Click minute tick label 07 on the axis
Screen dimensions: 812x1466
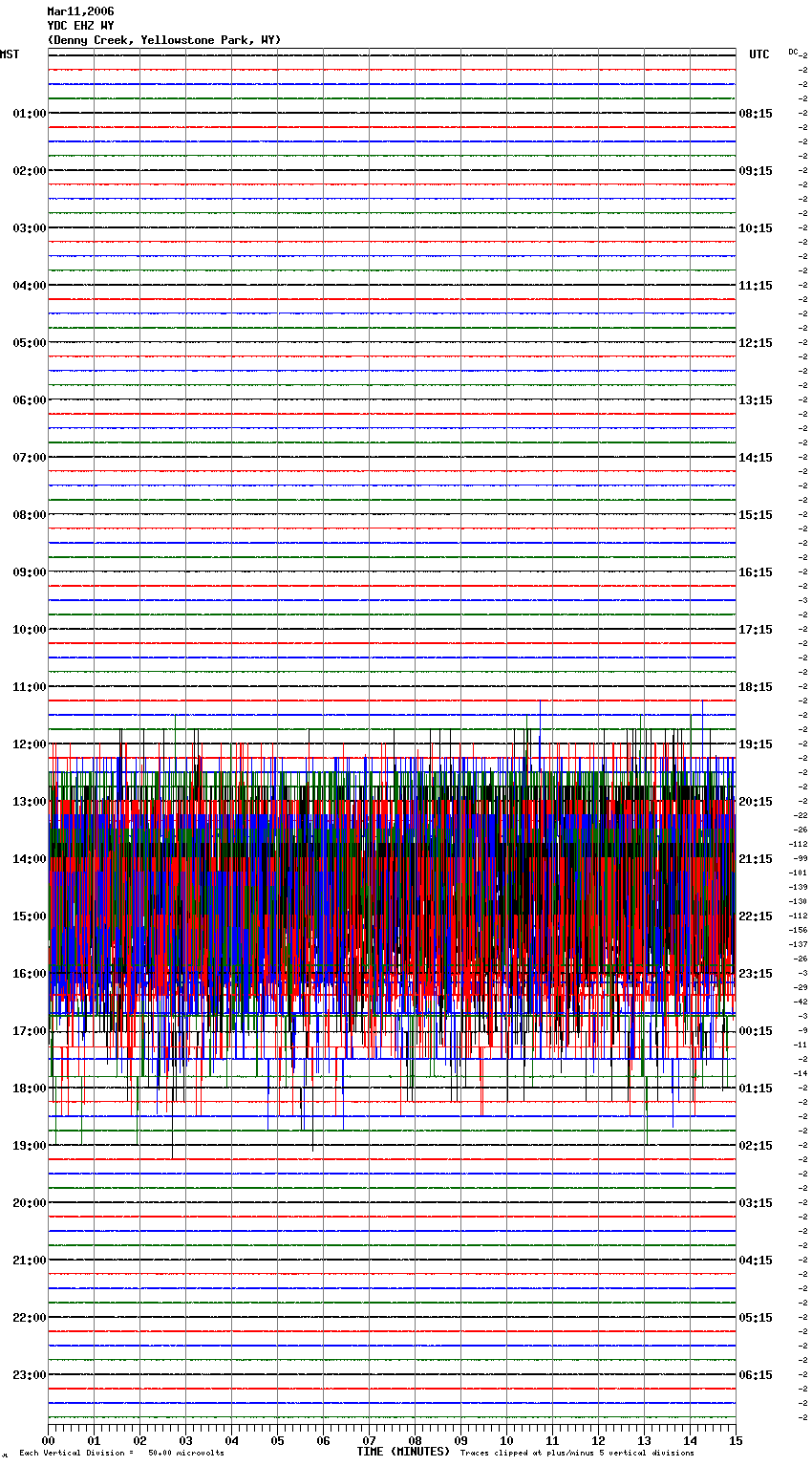[369, 1440]
